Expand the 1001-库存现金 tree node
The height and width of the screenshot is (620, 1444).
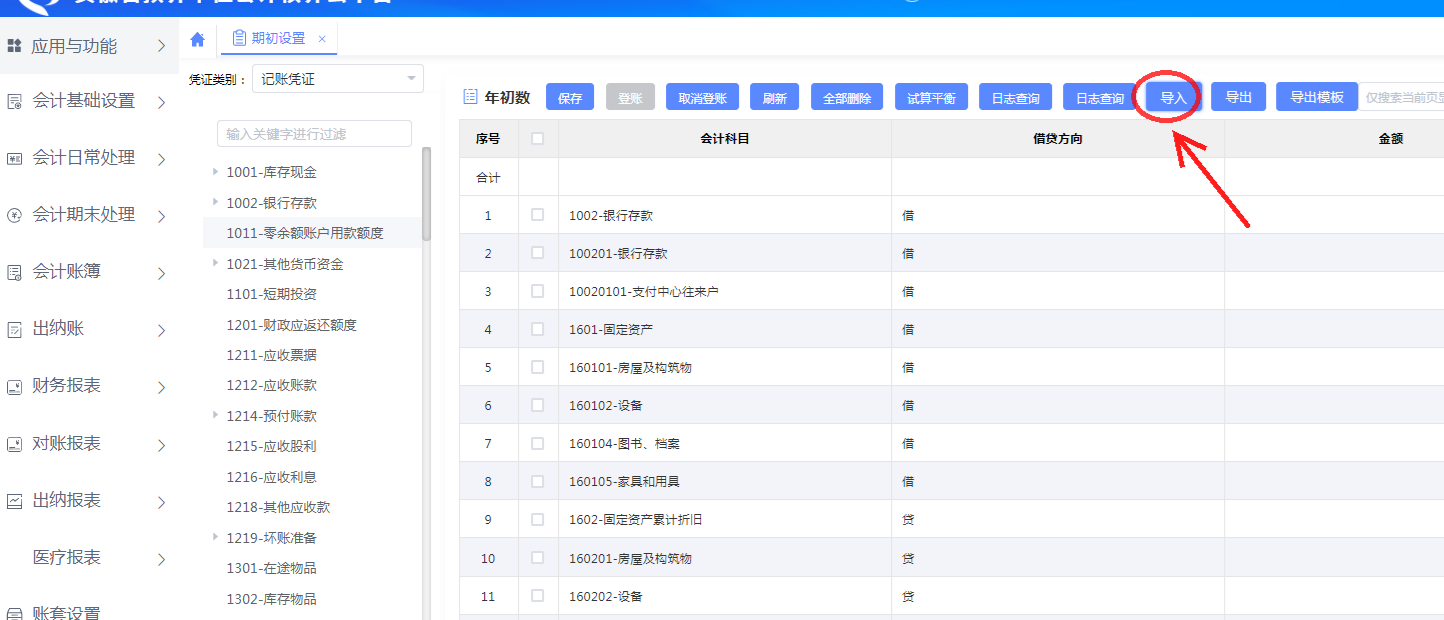pos(215,172)
